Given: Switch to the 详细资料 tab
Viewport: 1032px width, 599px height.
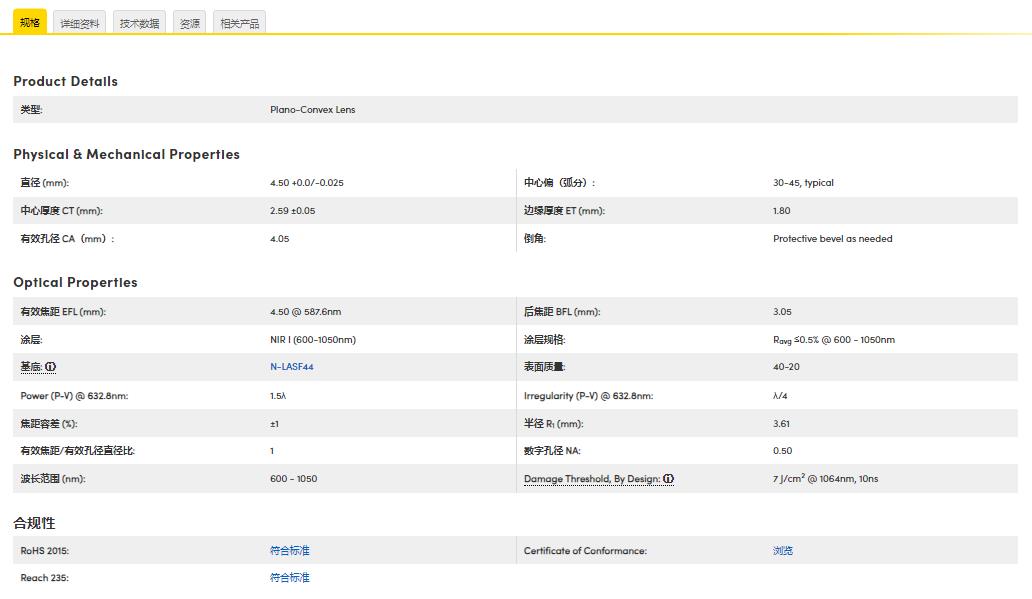Looking at the screenshot, I should [x=80, y=23].
